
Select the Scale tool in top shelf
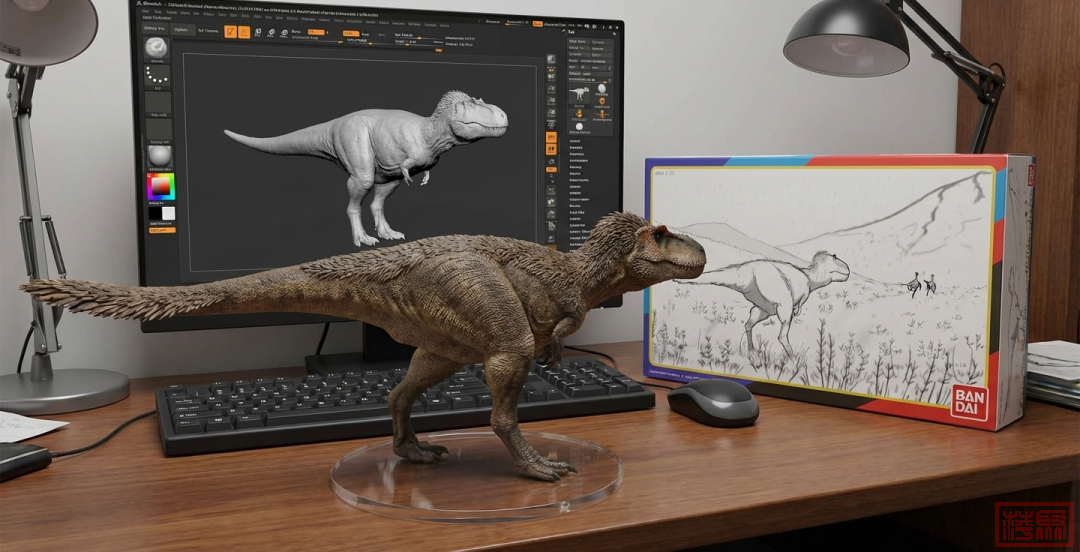tap(271, 32)
